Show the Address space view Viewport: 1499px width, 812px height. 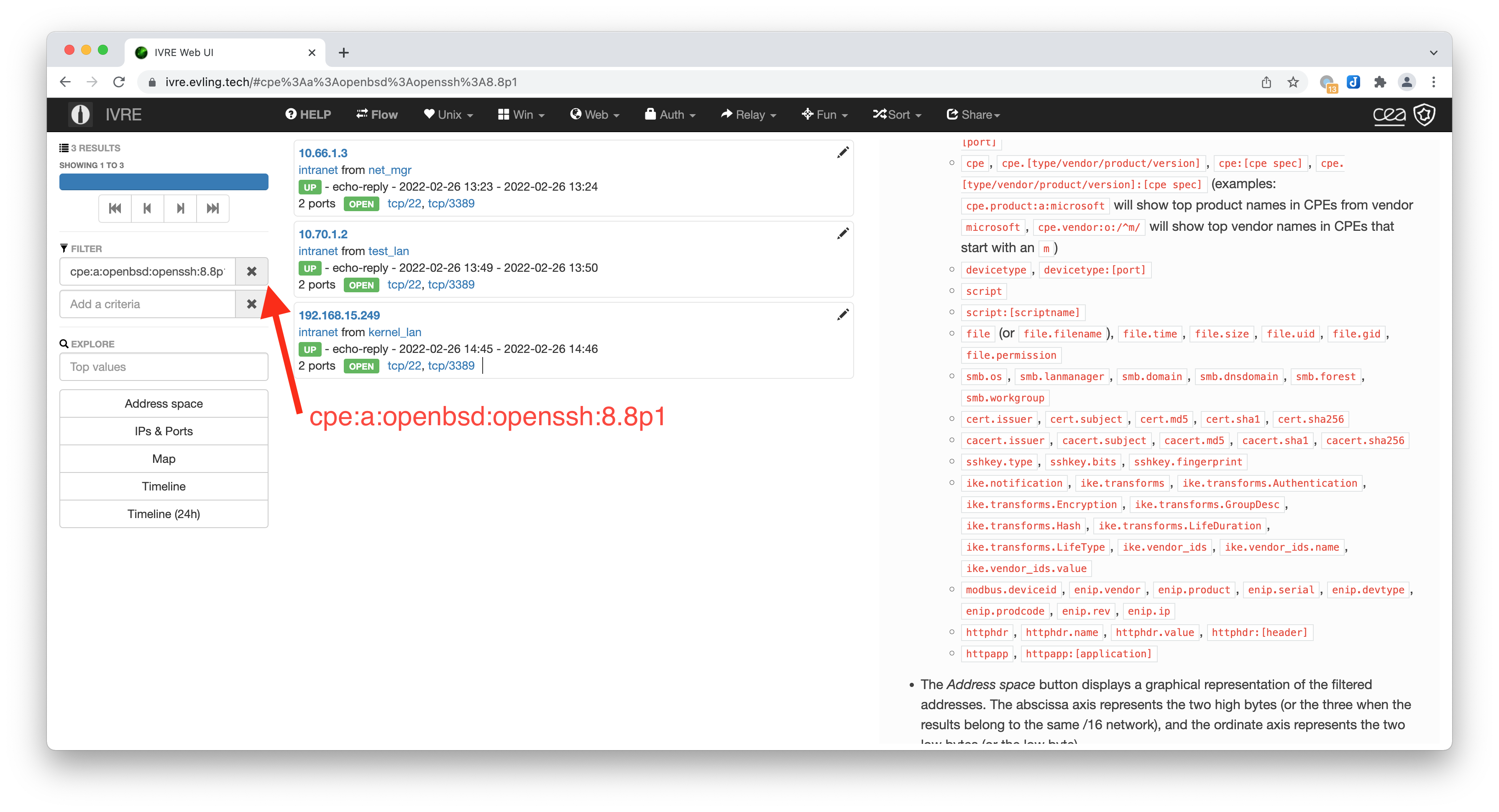pyautogui.click(x=164, y=403)
